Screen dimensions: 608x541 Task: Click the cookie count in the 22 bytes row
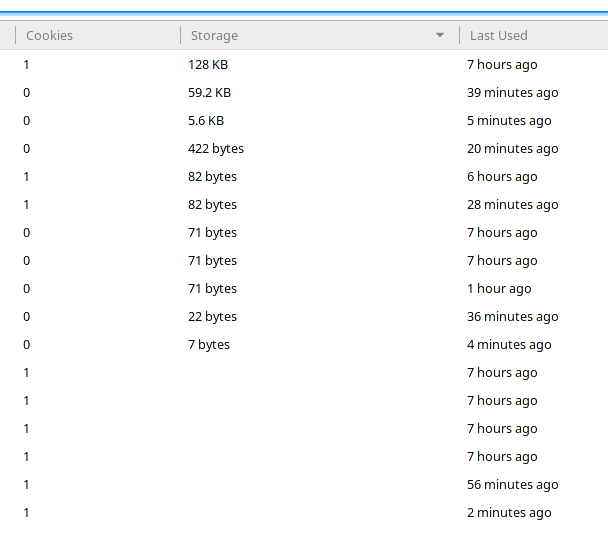coord(26,316)
